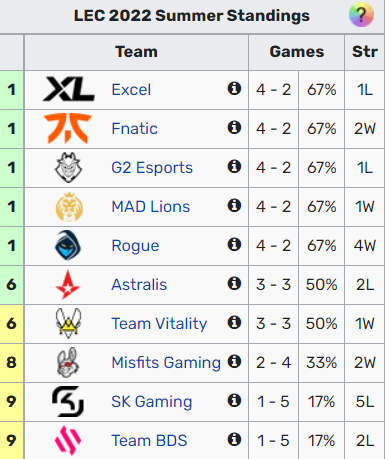Open info icon next to Excel
The image size is (385, 459).
[x=234, y=88]
